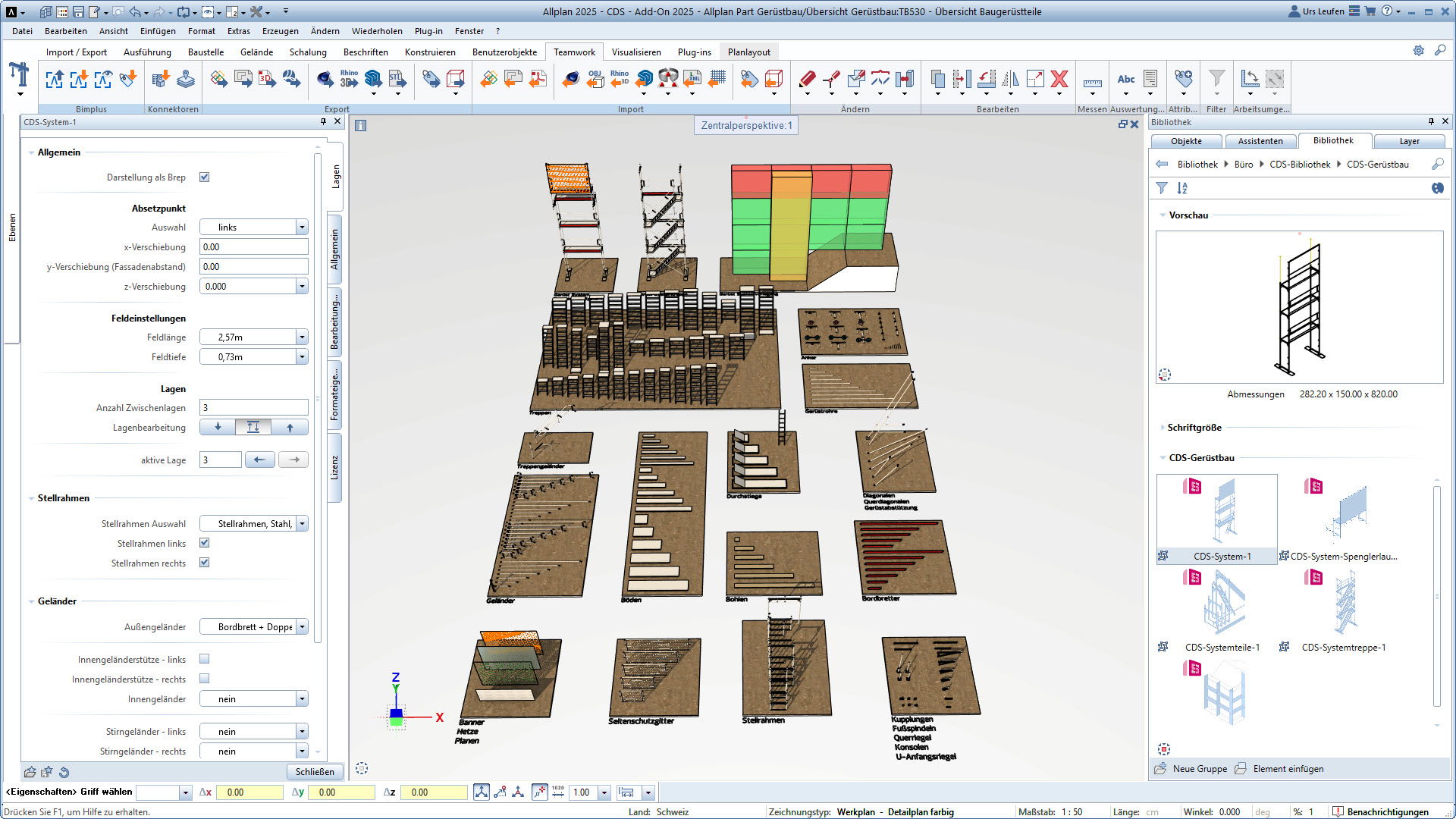The image size is (1456, 819).
Task: Enable Innengeländerstütze - links checkbox
Action: point(204,659)
